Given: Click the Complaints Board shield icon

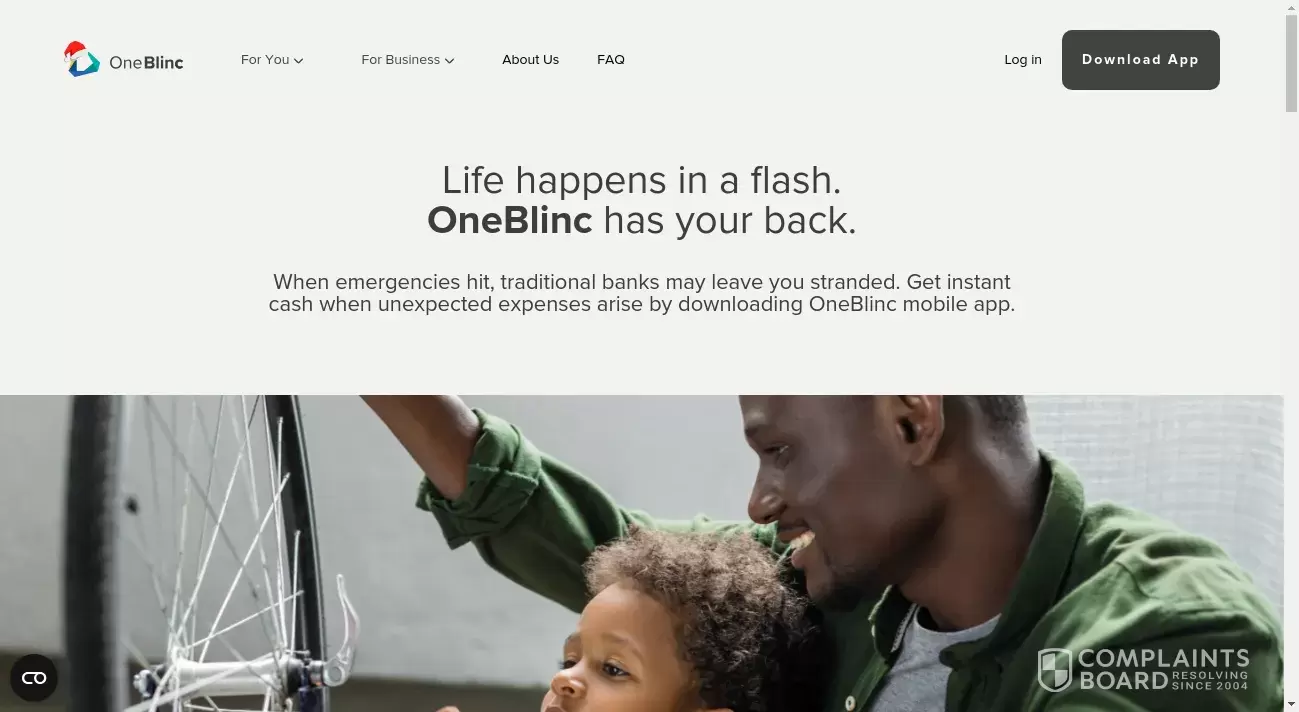Looking at the screenshot, I should point(1054,670).
